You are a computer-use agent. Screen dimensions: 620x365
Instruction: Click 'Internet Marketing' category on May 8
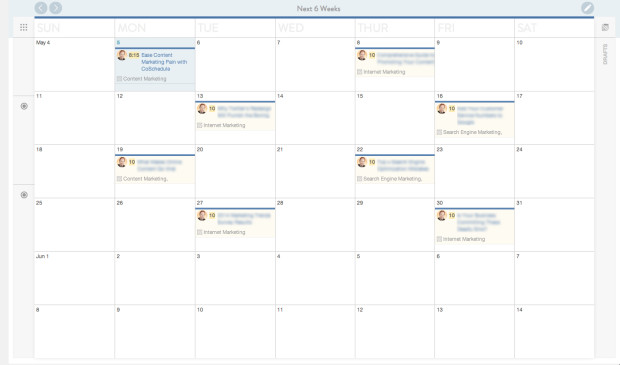384,72
